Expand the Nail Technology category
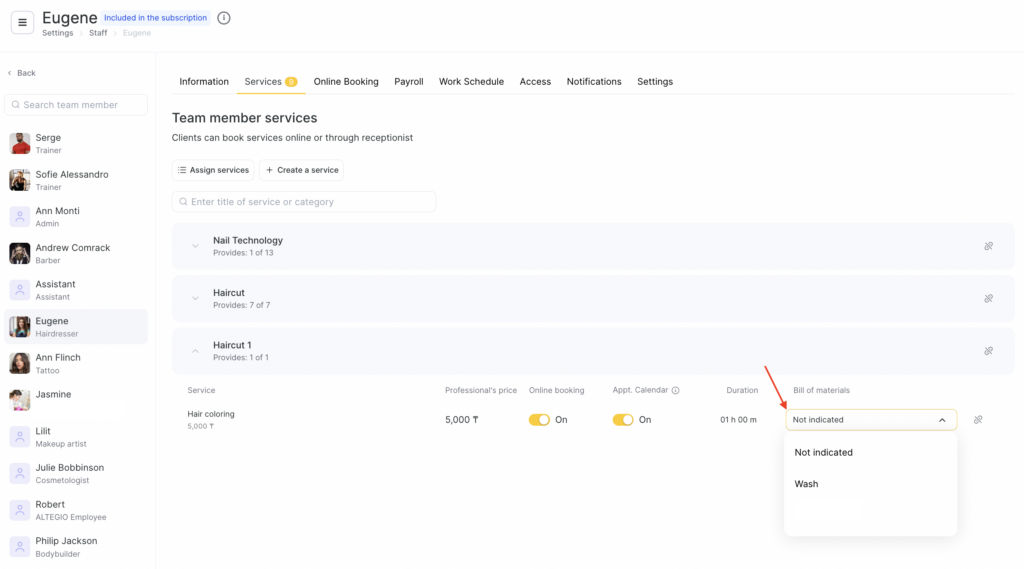 point(195,246)
